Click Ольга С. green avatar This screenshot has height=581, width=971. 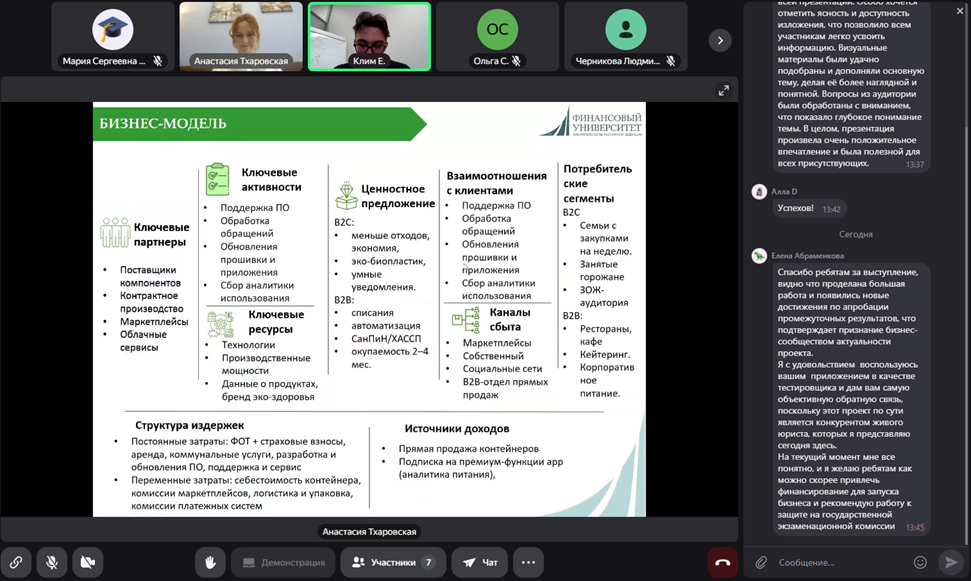497,30
